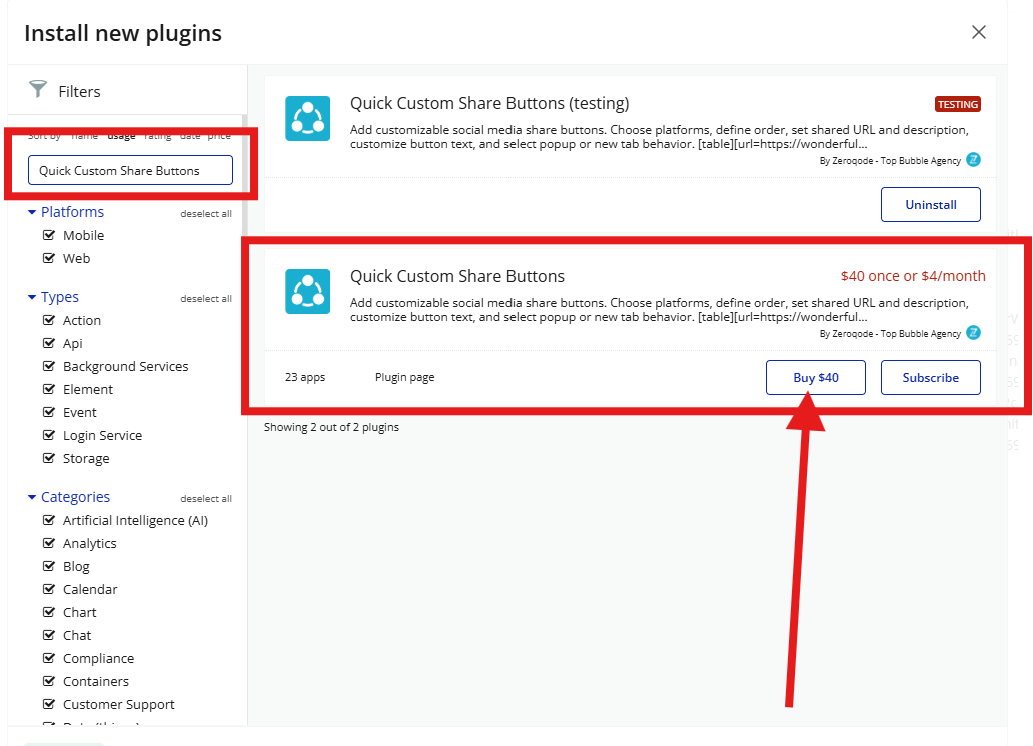The height and width of the screenshot is (746, 1033).
Task: Close the Install new plugins dialog
Action: click(x=978, y=32)
